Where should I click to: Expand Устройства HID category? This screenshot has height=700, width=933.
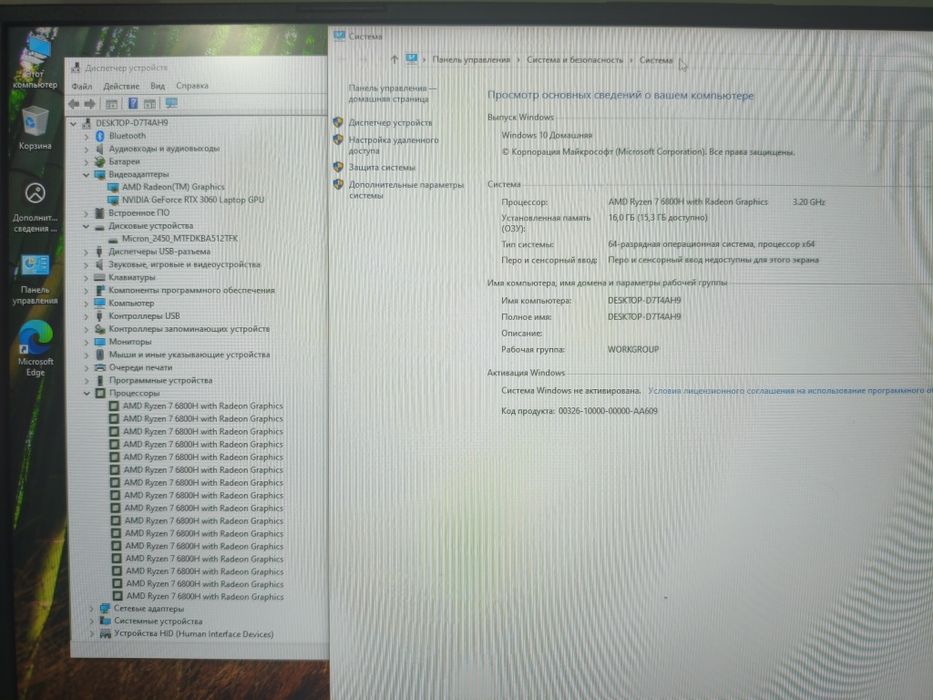(92, 634)
